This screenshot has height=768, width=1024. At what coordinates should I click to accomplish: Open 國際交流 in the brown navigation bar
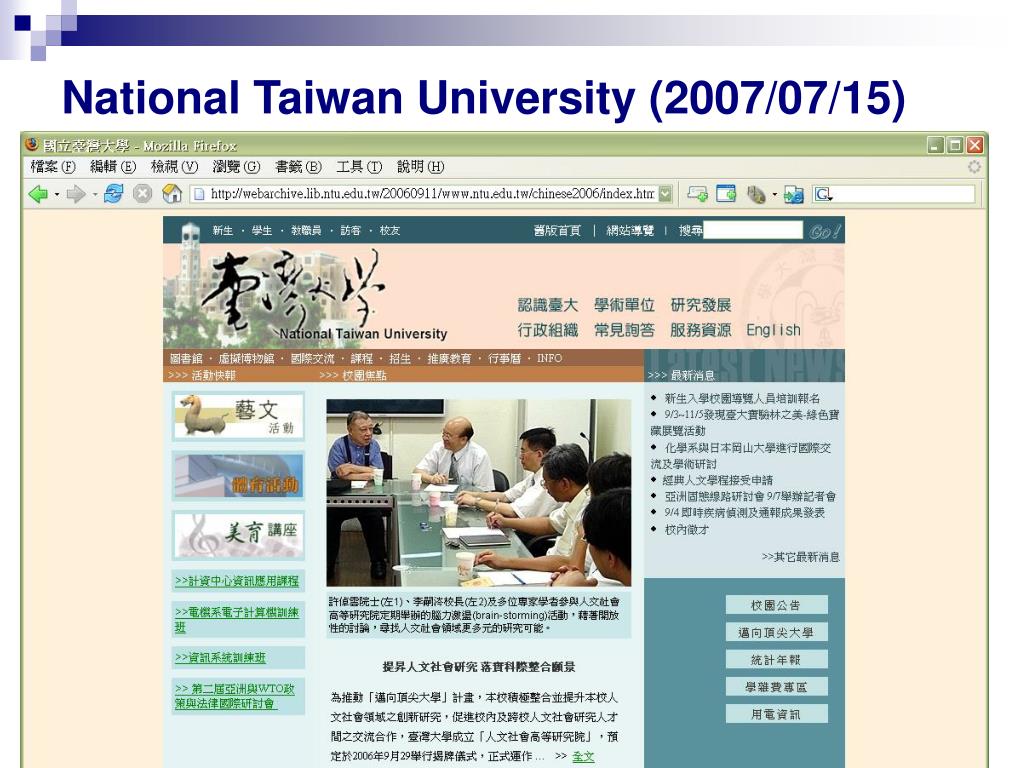click(312, 359)
